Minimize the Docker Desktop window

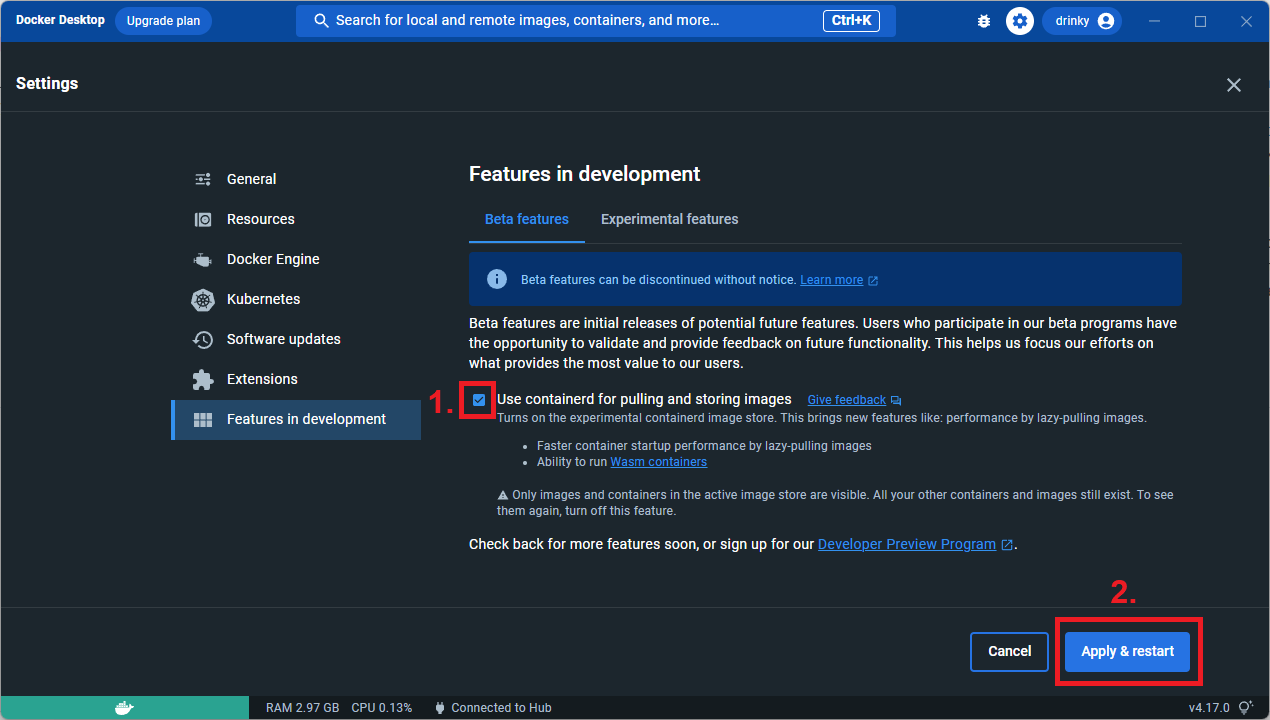1156,21
